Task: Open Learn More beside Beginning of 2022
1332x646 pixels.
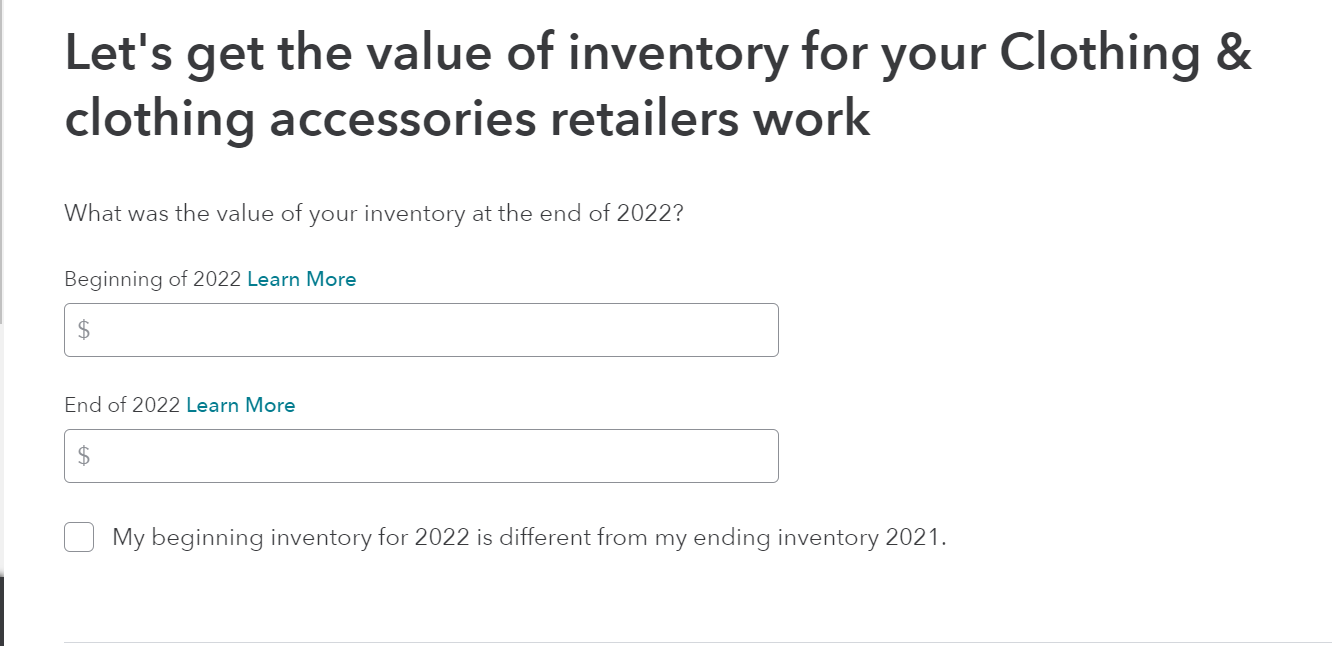Action: point(301,279)
